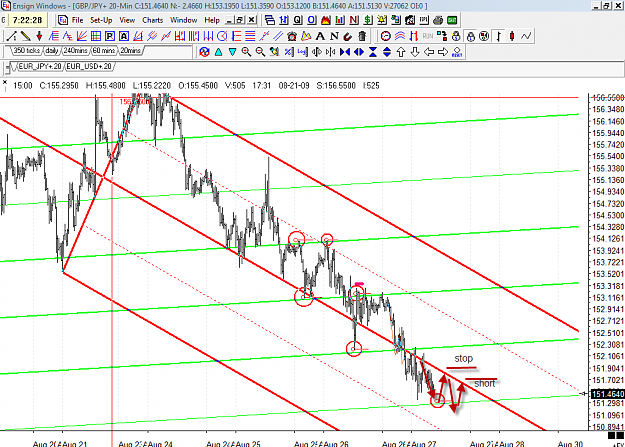
Task: Click the flame icon in top toolbar
Action: pos(326,20)
